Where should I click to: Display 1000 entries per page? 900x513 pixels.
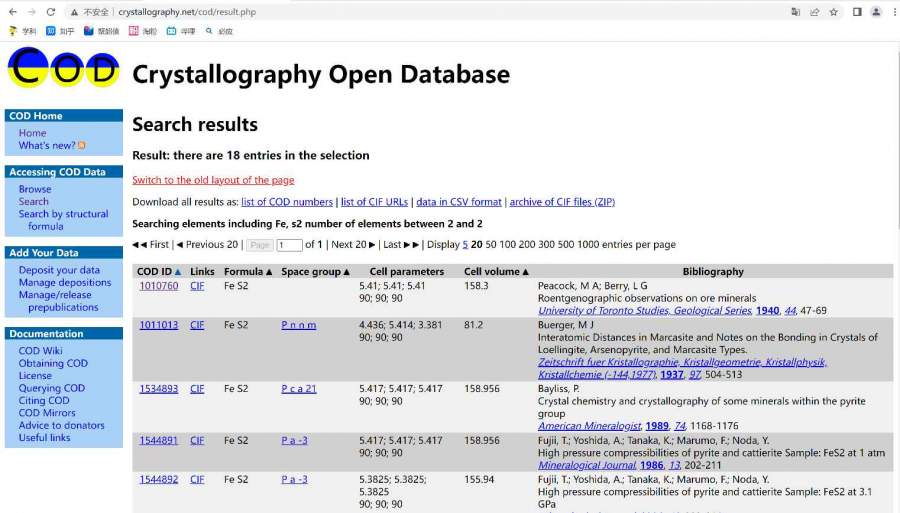[588, 244]
